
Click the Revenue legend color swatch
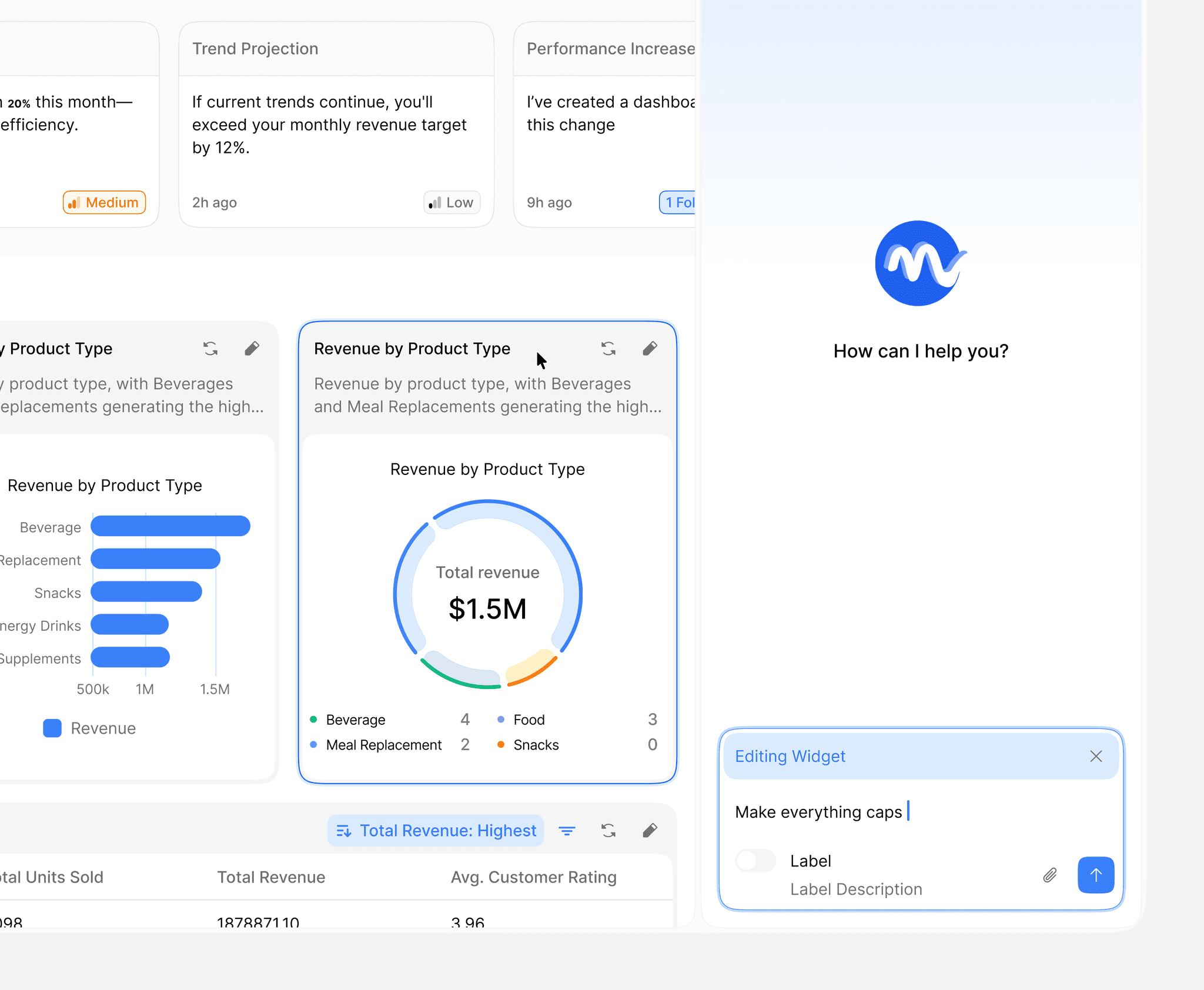52,728
